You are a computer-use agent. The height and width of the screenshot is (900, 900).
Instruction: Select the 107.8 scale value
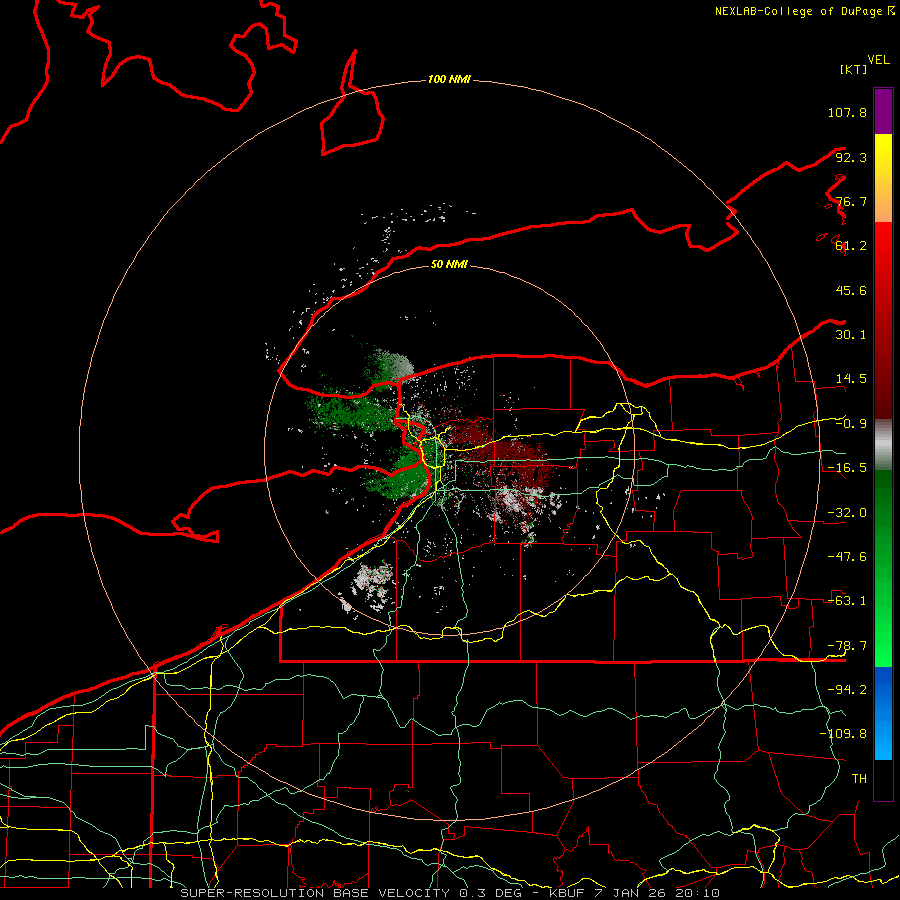pyautogui.click(x=847, y=112)
